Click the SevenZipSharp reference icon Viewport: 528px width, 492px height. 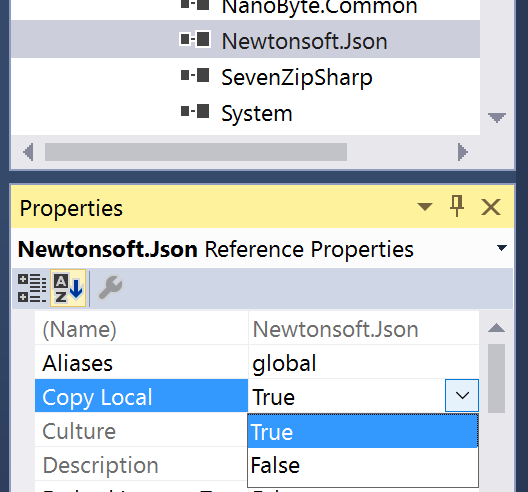tap(195, 75)
